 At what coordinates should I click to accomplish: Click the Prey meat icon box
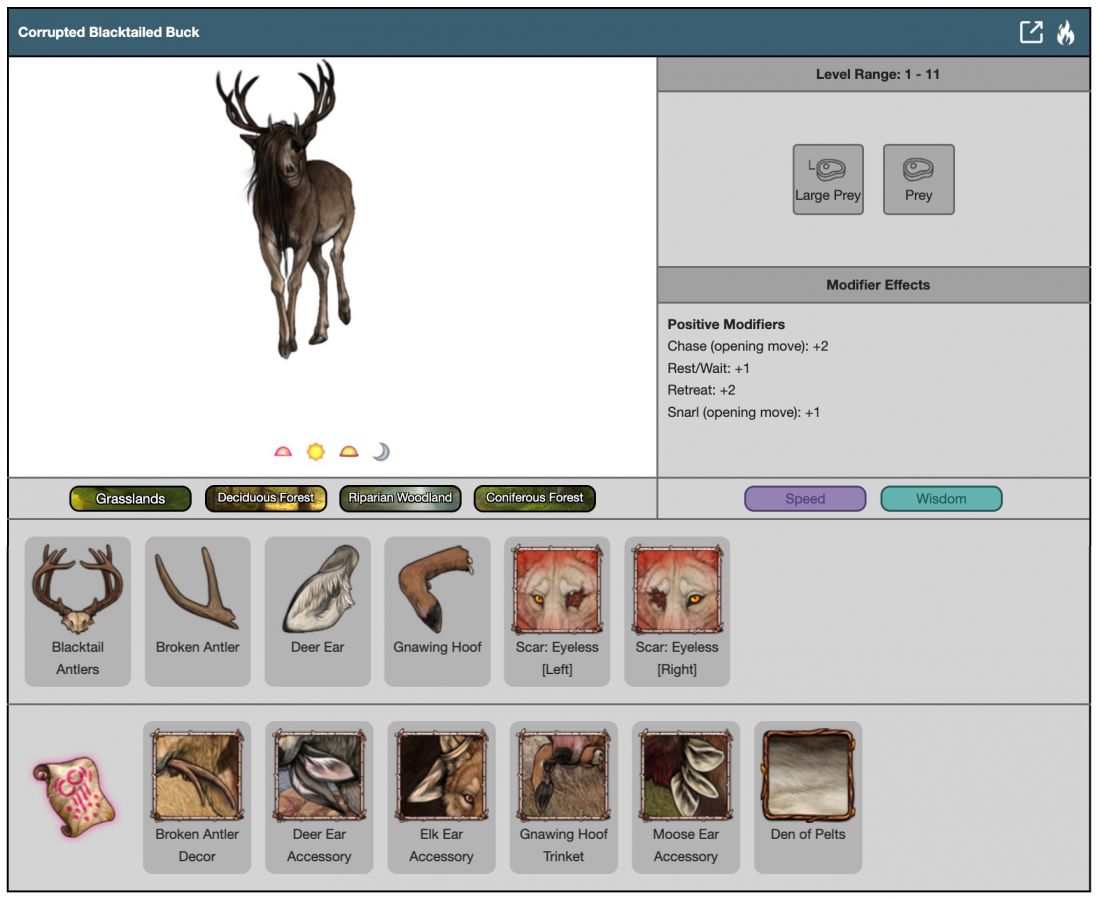pos(918,179)
